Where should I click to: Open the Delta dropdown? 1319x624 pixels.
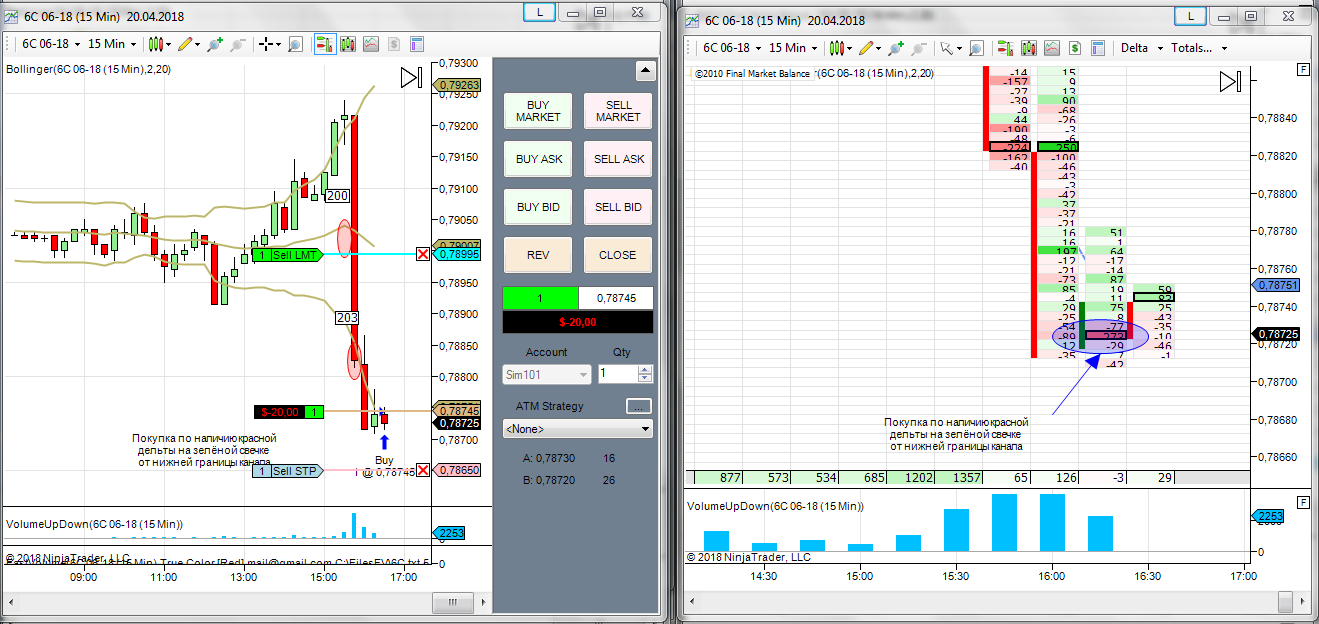tap(1142, 47)
